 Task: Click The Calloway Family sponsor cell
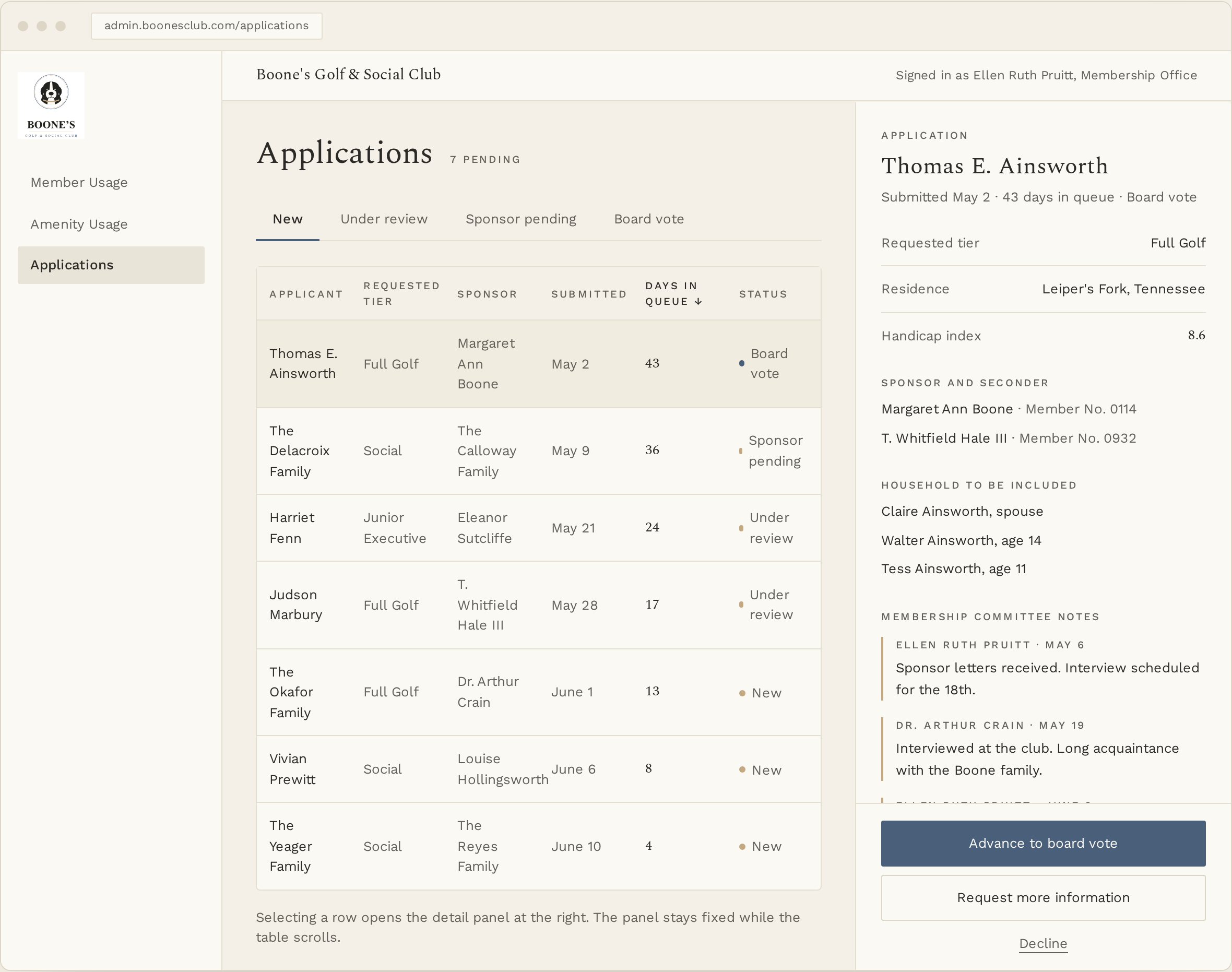click(487, 451)
